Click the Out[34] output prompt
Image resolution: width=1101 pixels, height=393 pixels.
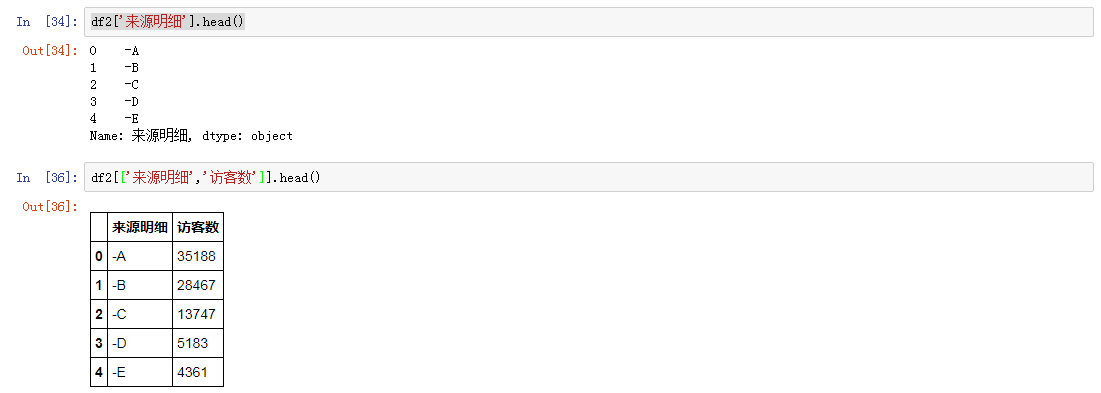pyautogui.click(x=50, y=51)
